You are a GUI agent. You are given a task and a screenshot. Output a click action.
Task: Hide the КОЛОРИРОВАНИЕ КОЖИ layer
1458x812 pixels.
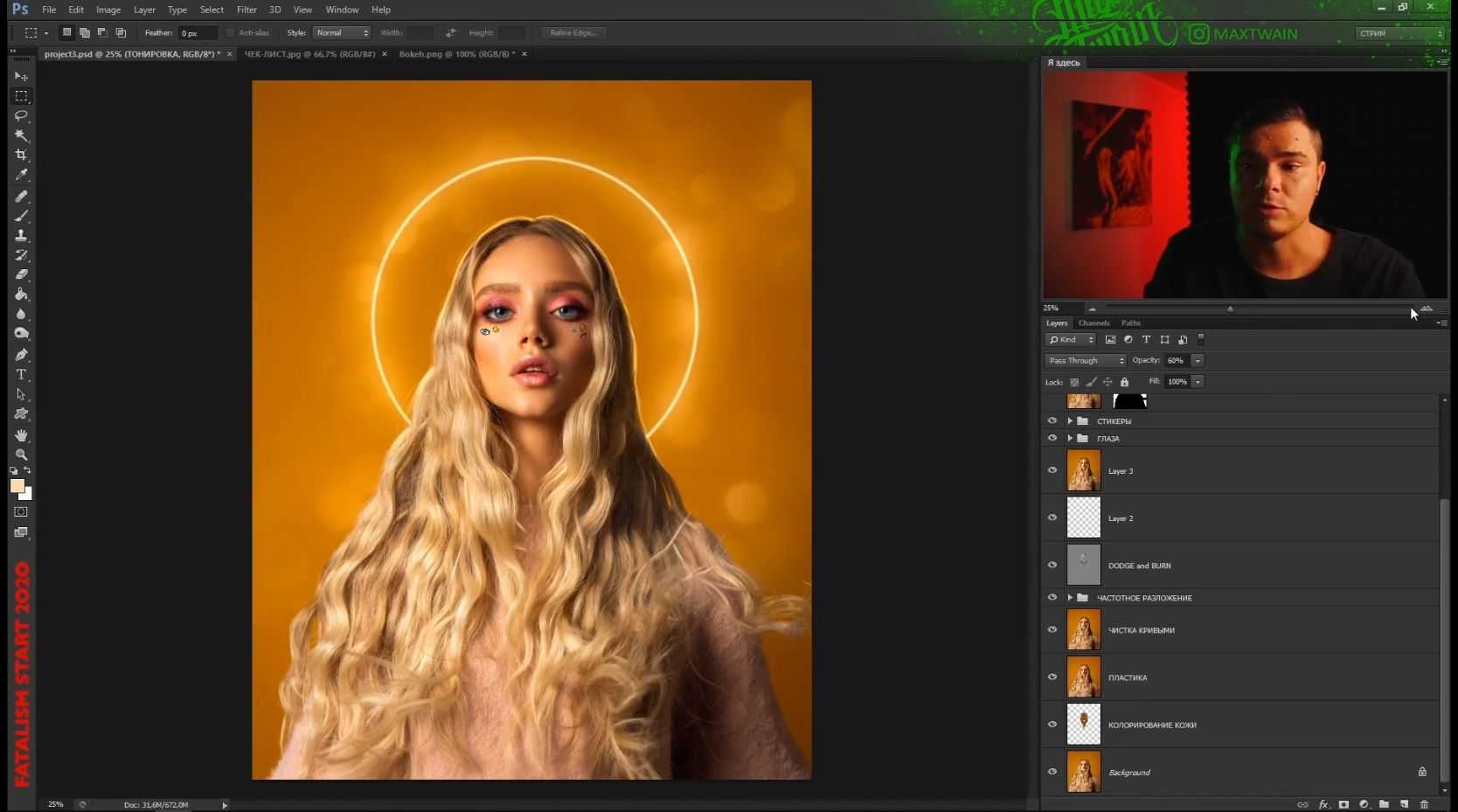tap(1052, 725)
